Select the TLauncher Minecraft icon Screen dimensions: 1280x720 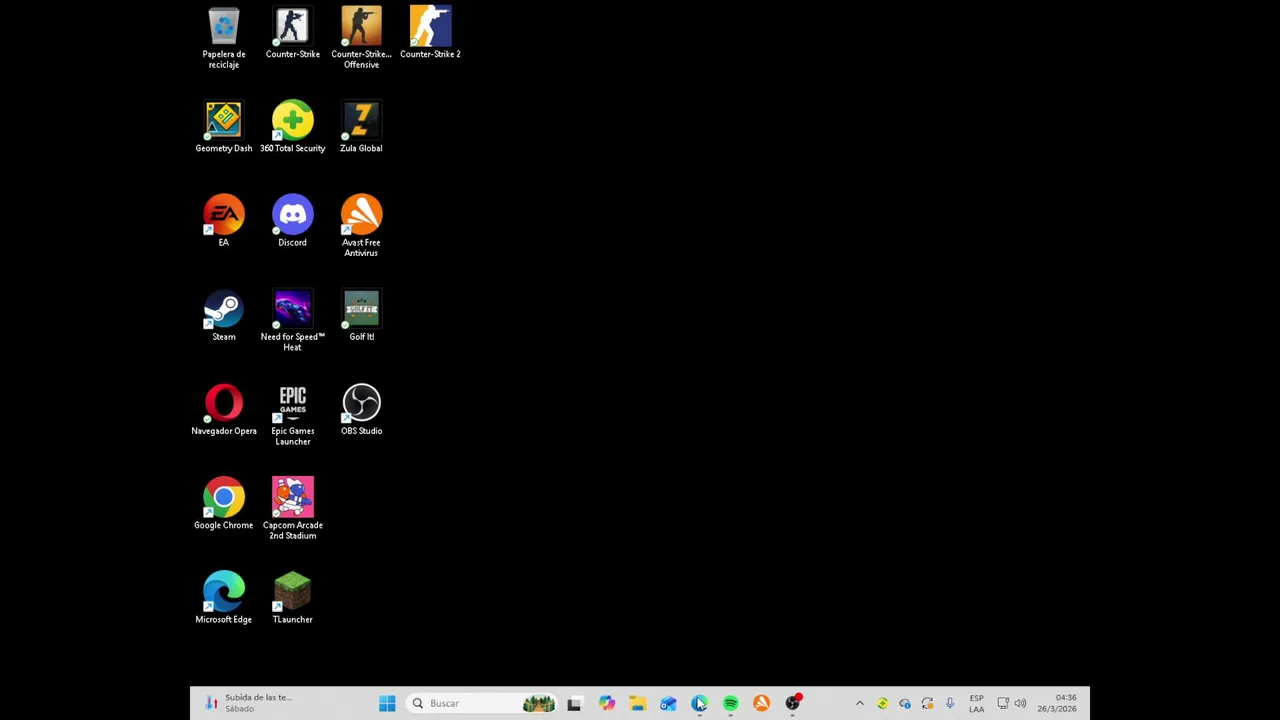pos(292,598)
